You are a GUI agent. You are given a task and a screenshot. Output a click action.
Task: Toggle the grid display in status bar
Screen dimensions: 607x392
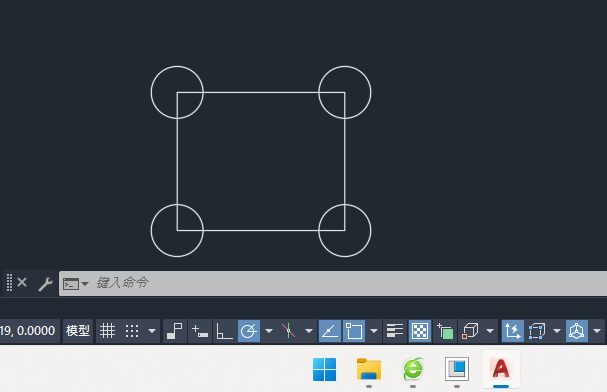coord(108,331)
